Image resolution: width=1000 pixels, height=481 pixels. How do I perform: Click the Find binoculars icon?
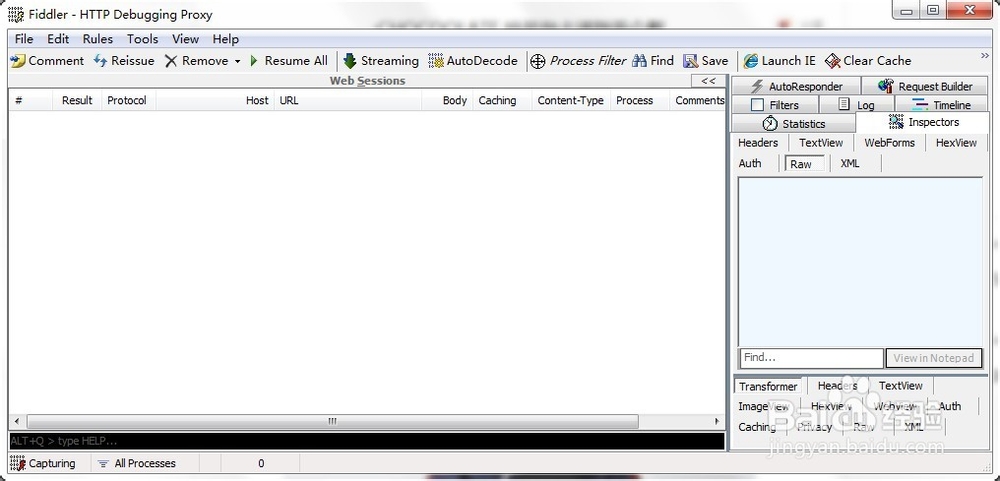pyautogui.click(x=639, y=61)
